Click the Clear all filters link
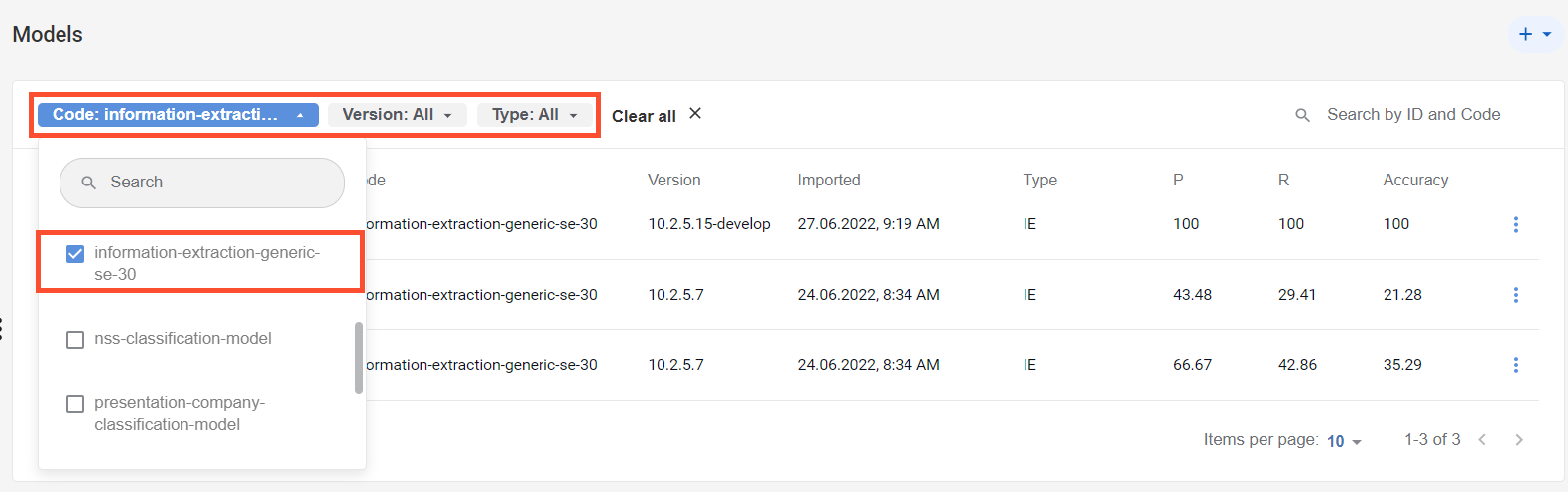1568x492 pixels. [644, 116]
